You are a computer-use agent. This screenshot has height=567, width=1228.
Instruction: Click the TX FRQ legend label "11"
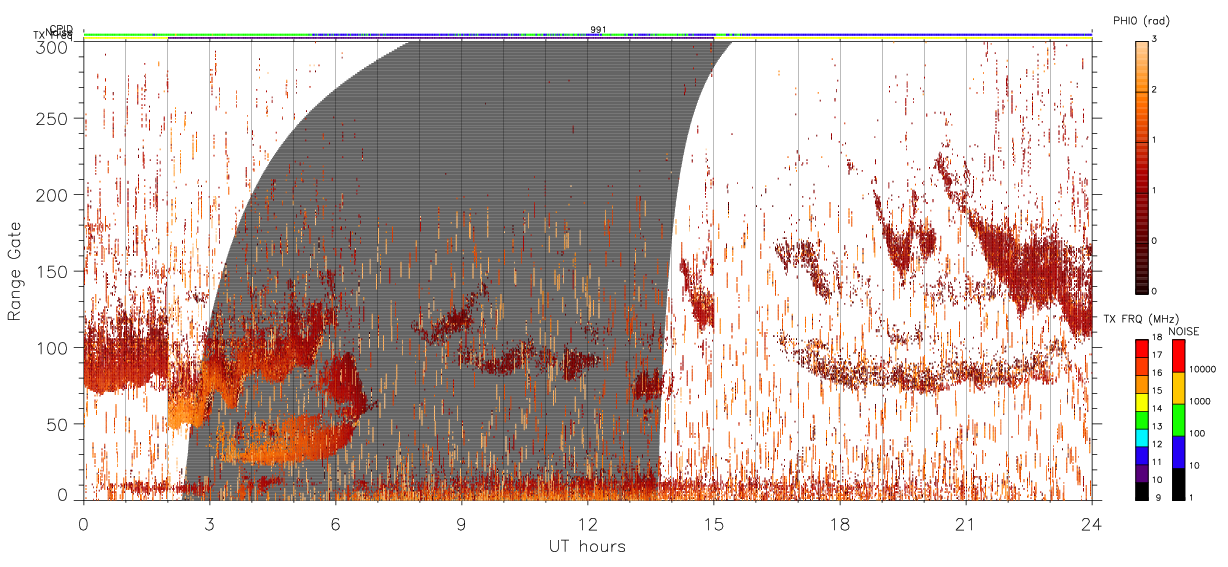[1157, 462]
